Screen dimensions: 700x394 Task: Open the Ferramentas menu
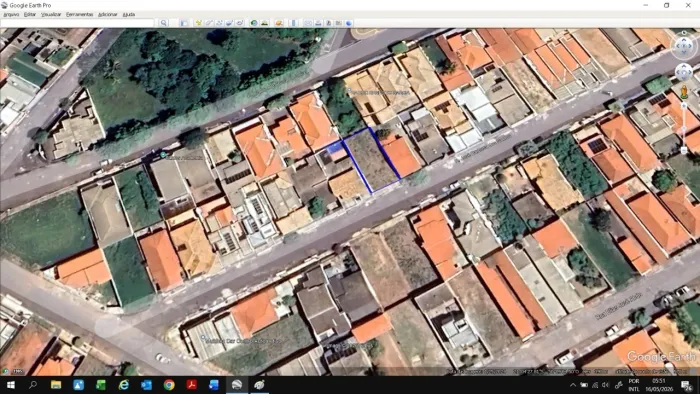click(x=79, y=14)
